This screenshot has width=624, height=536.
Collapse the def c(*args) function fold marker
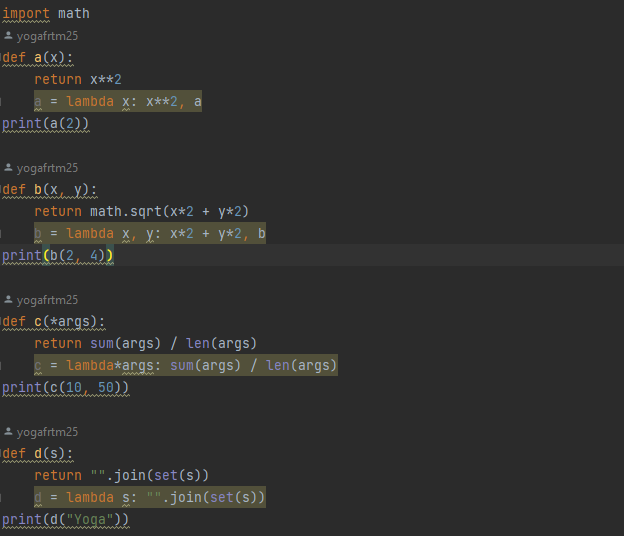point(1,322)
